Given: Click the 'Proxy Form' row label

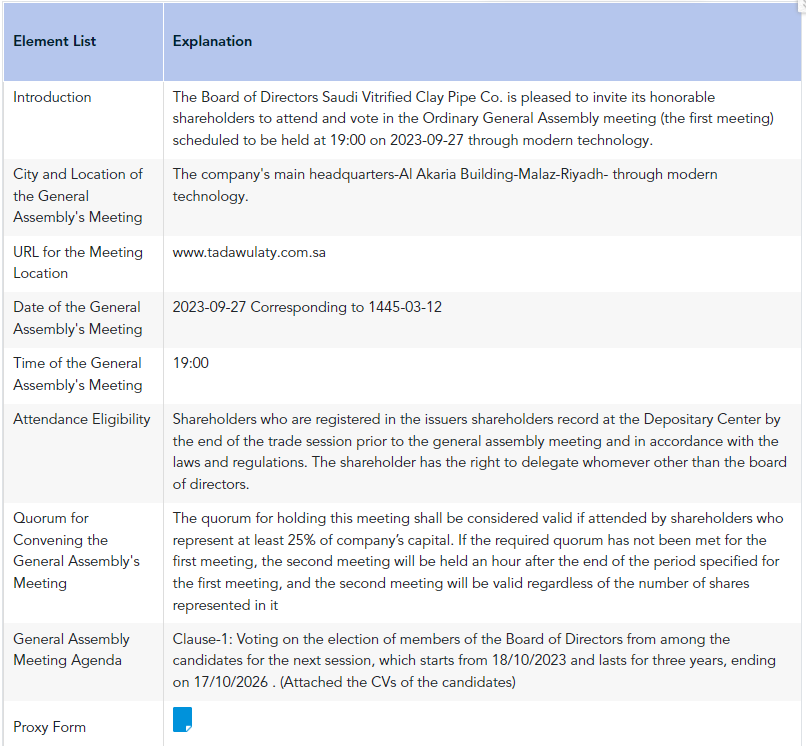Looking at the screenshot, I should click(x=49, y=727).
